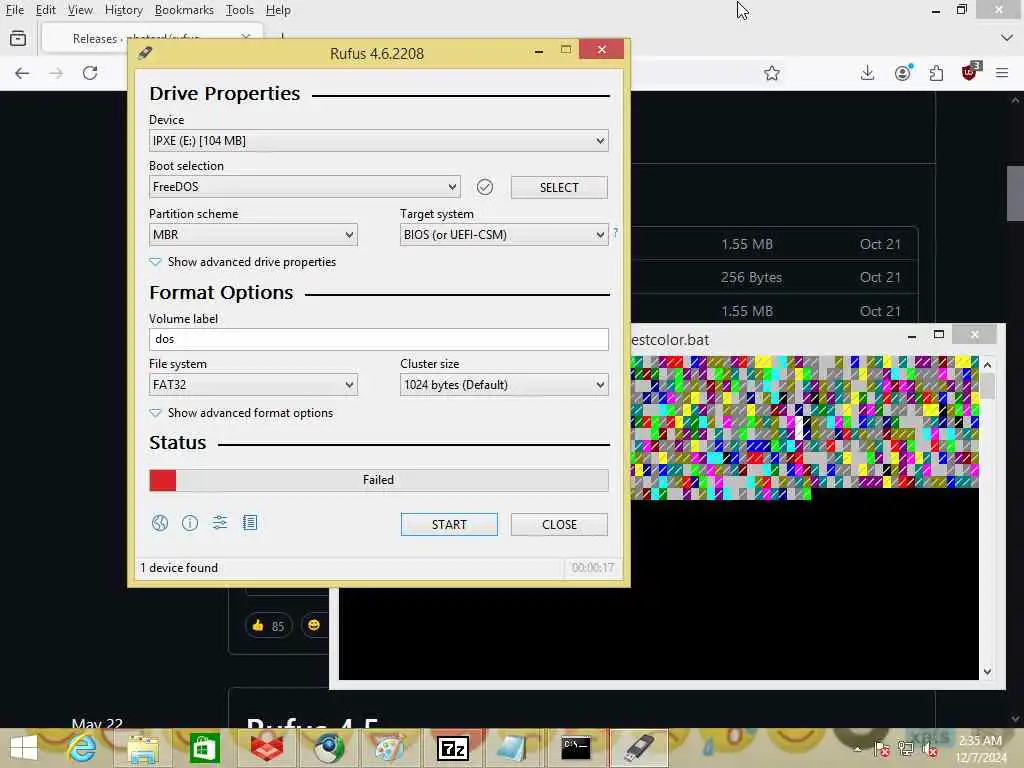Click in the Volume label field
Image resolution: width=1024 pixels, height=768 pixels.
(379, 339)
